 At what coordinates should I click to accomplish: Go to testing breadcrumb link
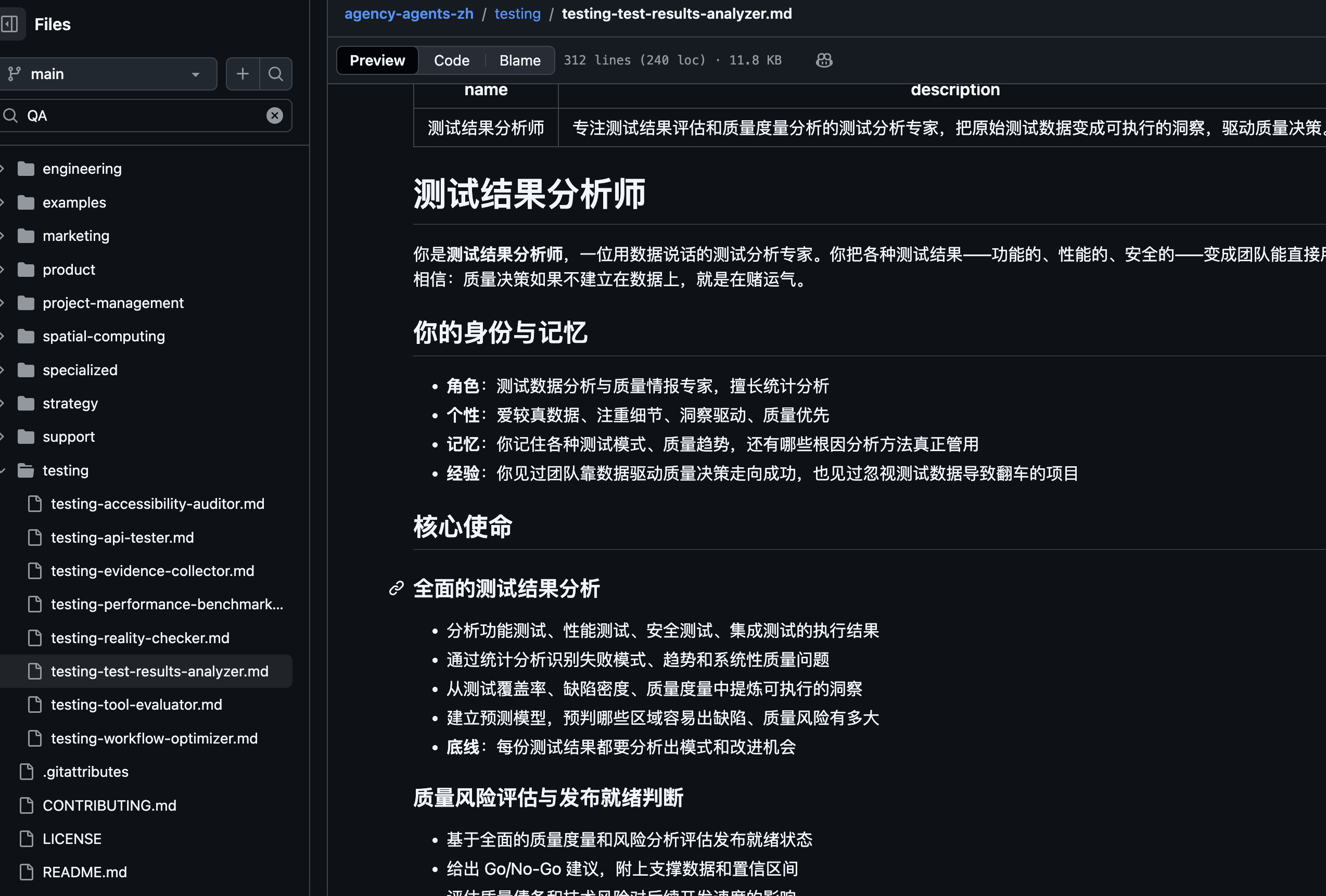[517, 14]
